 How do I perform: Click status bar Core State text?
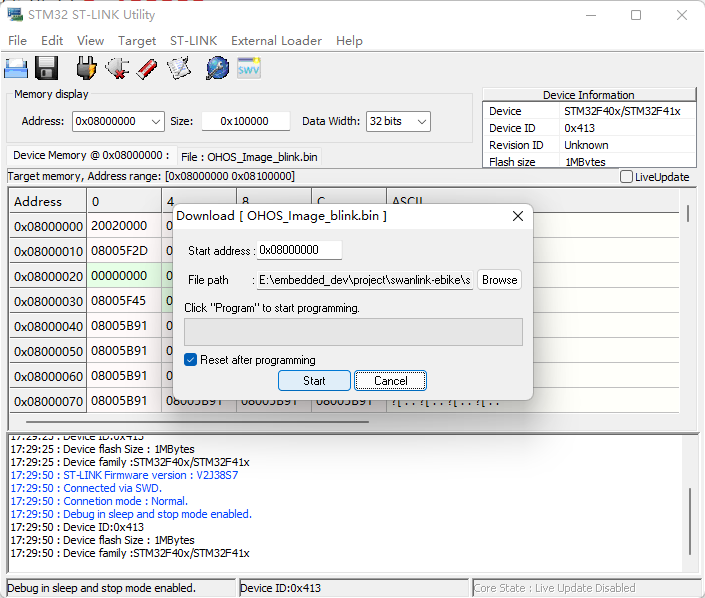click(x=554, y=588)
